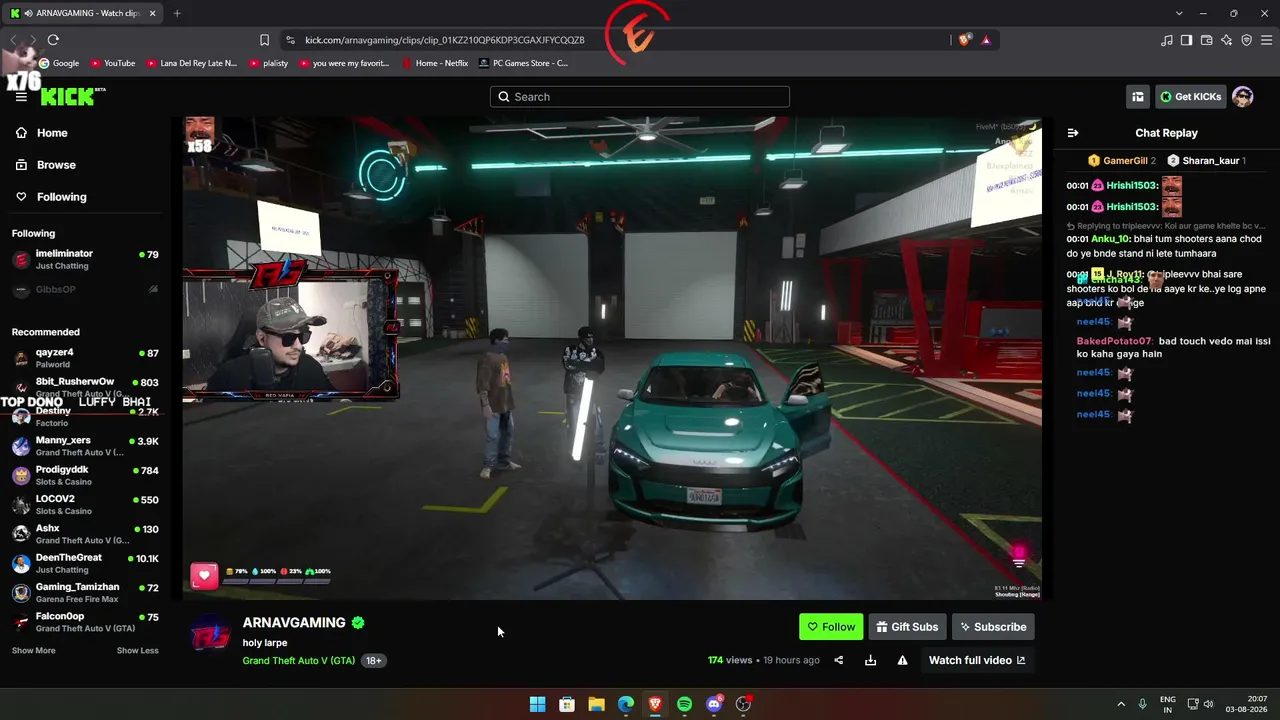
Task: Open qayzer4 recommended channel
Action: click(x=85, y=358)
